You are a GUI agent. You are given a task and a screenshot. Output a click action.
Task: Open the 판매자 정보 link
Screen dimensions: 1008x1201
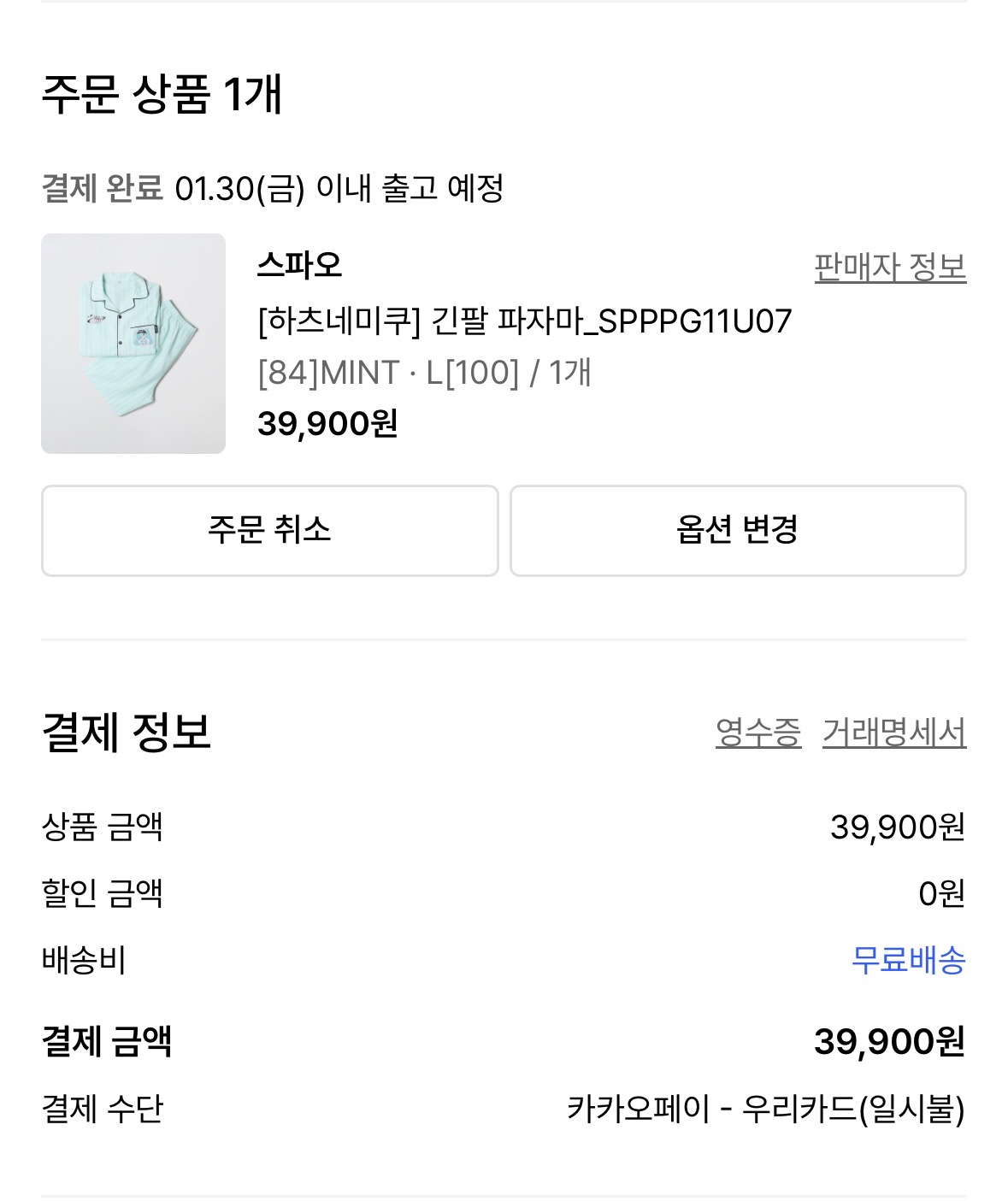point(889,268)
